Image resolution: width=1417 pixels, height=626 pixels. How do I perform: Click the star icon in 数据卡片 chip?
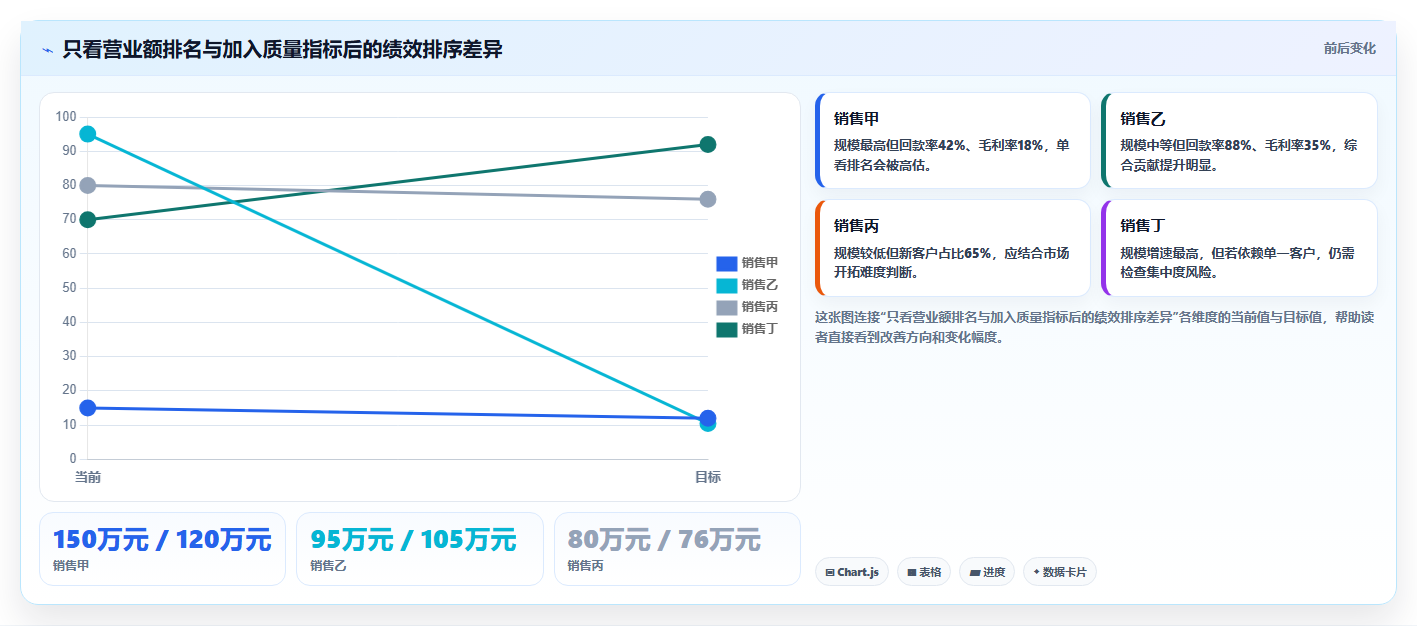(1037, 573)
